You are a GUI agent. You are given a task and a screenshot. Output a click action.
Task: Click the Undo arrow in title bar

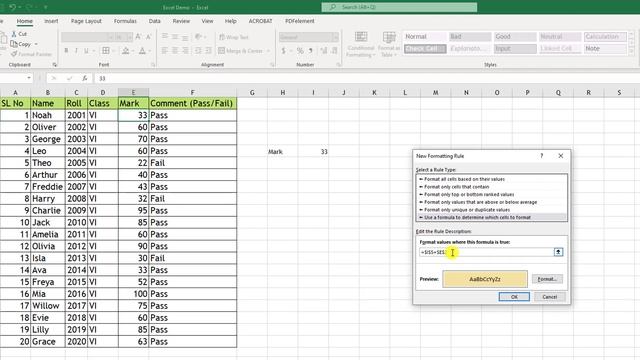pos(12,7)
